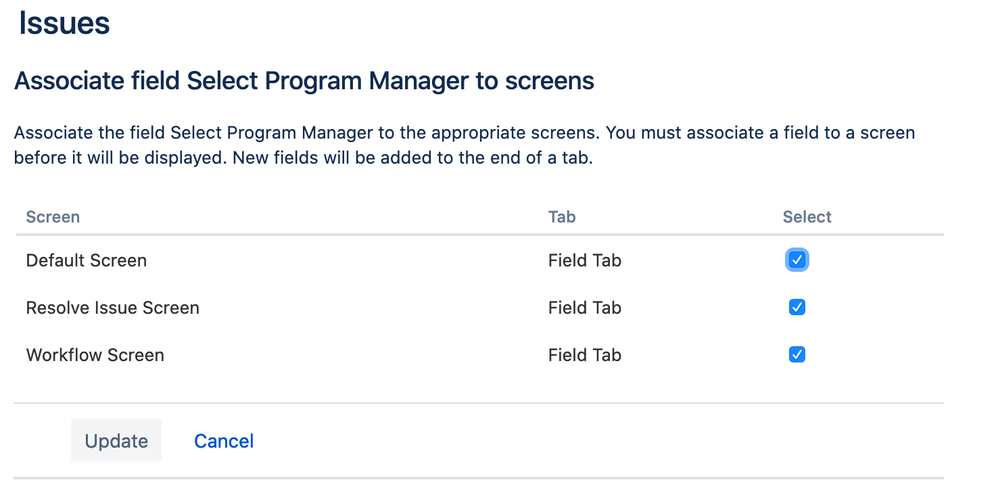Click Field Tab in the Workflow Screen row
This screenshot has width=998, height=495.
[584, 355]
